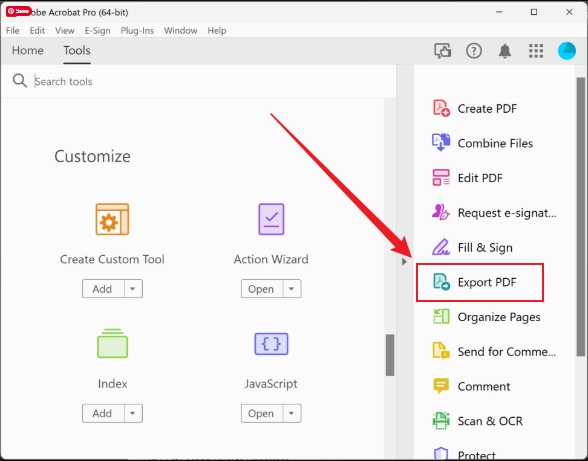Open the E-Sign menu

coord(98,30)
